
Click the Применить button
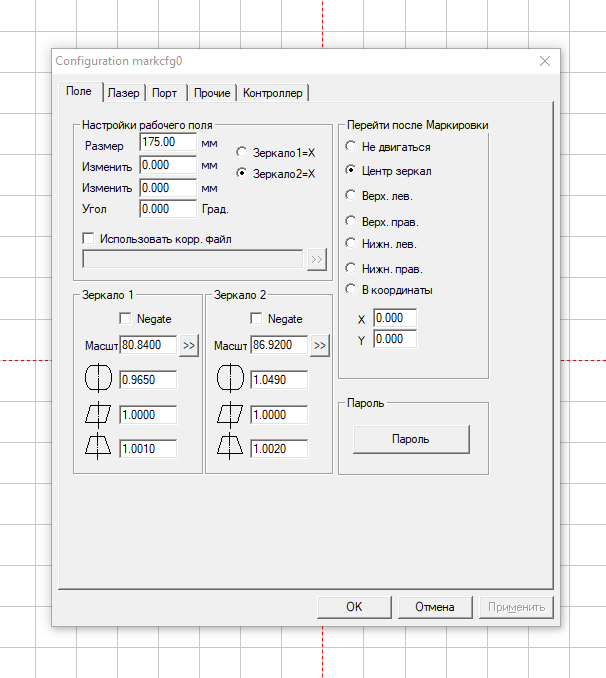coord(516,607)
